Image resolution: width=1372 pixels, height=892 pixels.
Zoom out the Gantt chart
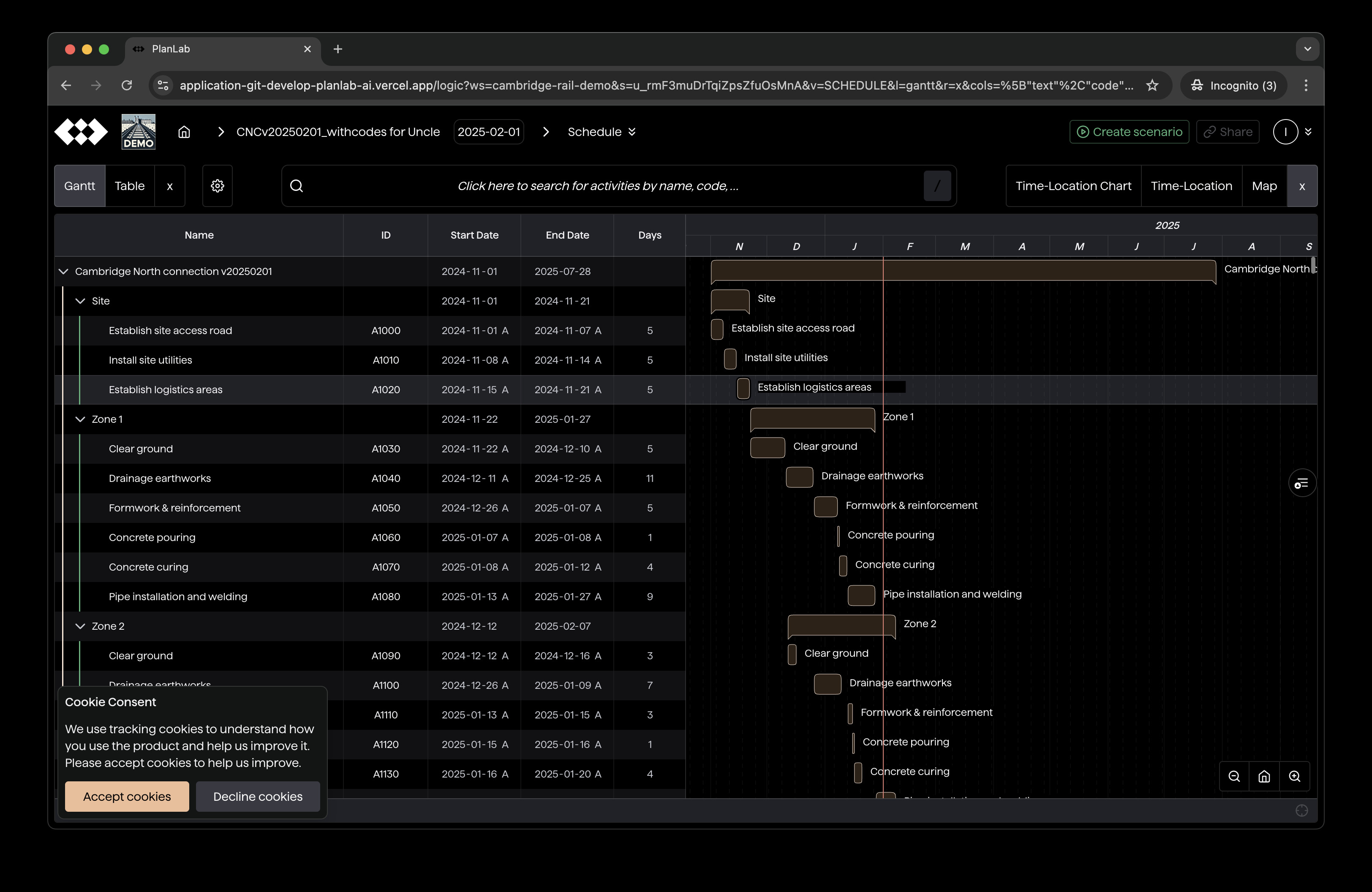tap(1233, 776)
